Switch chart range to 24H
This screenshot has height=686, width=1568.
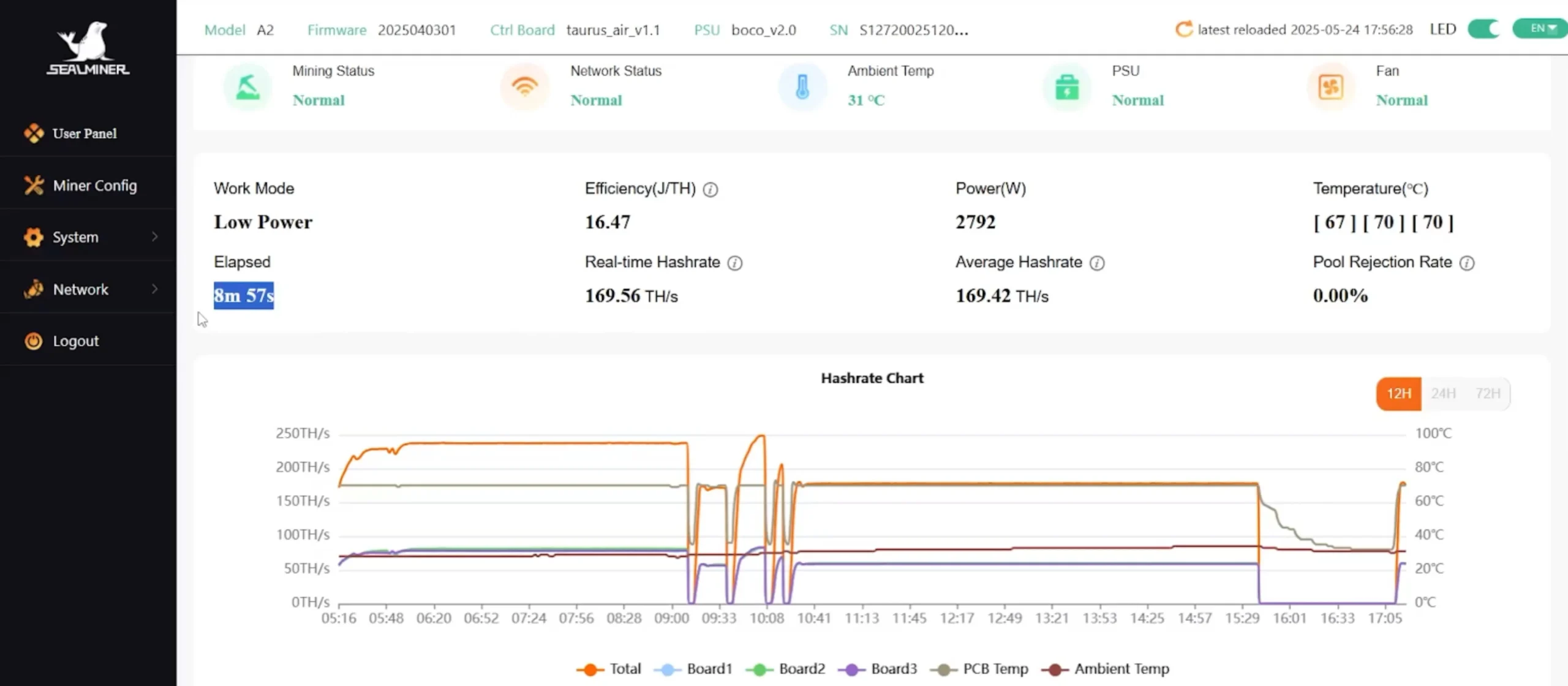(1443, 394)
